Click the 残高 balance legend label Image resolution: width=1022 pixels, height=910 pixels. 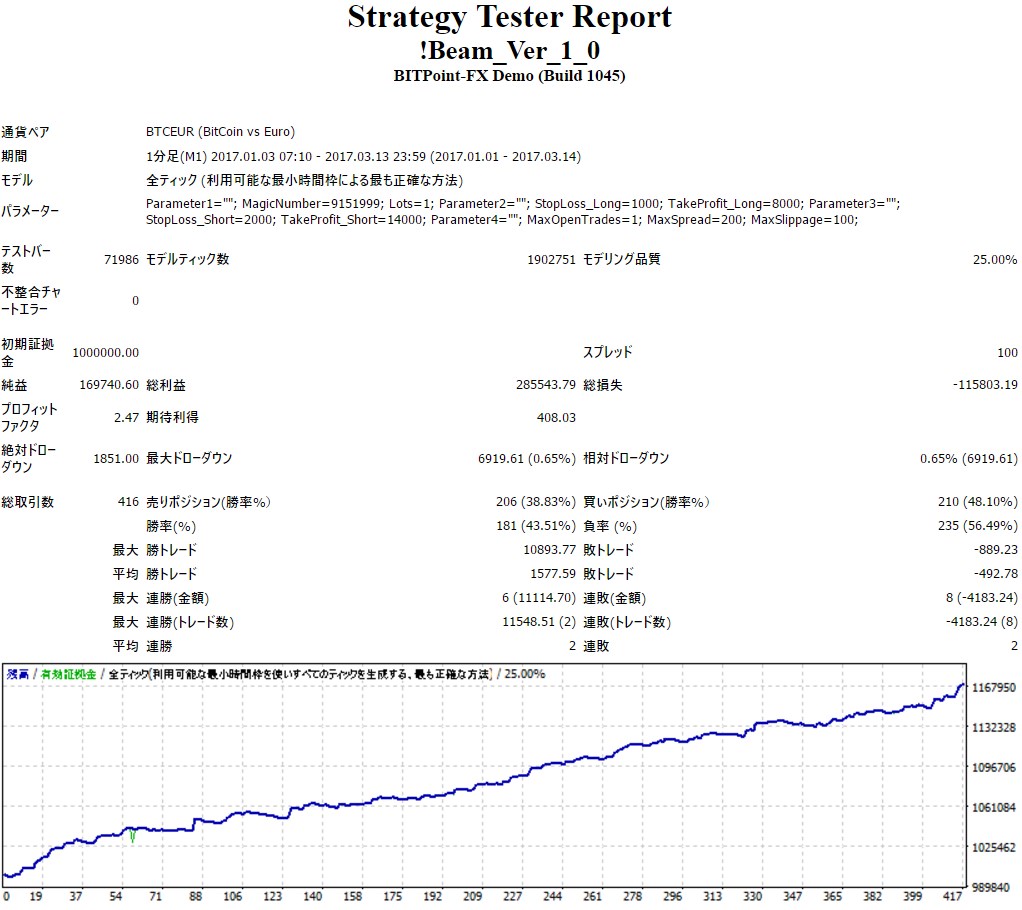pos(18,674)
